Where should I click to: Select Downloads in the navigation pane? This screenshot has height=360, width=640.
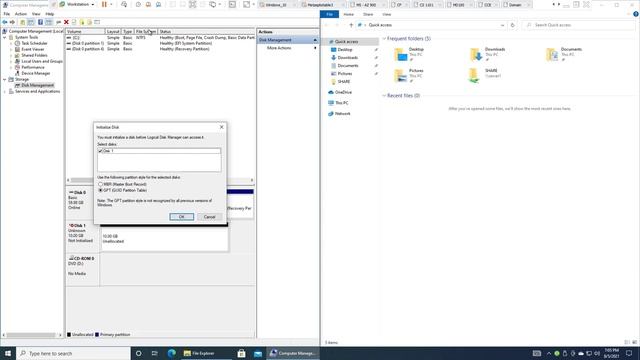click(348, 58)
